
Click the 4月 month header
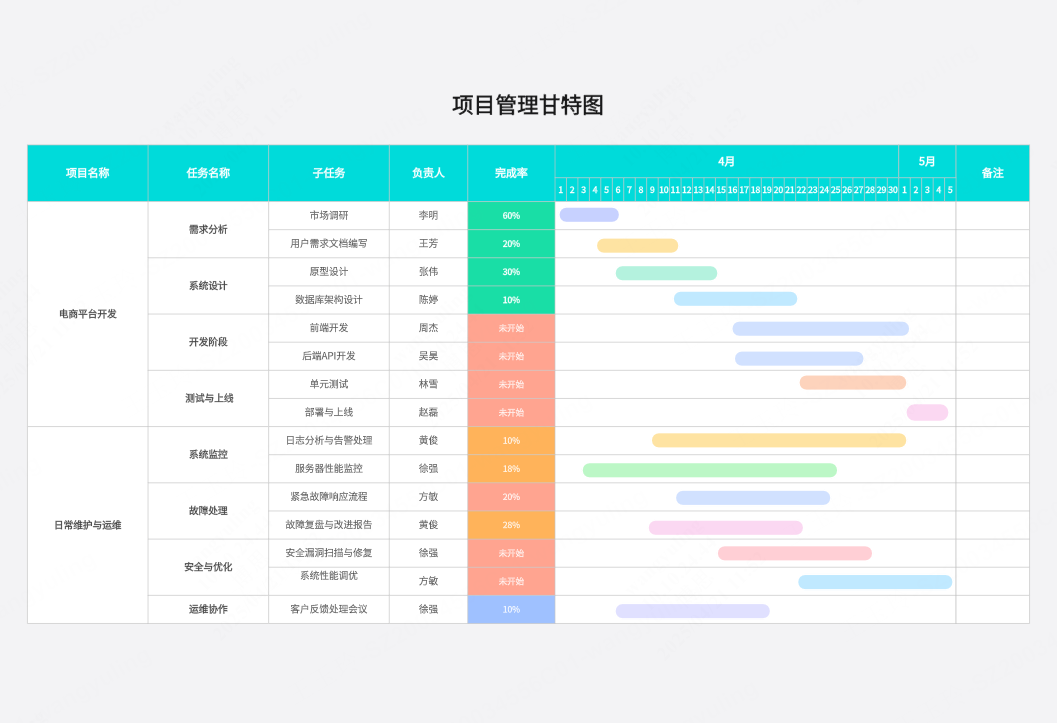pos(727,162)
